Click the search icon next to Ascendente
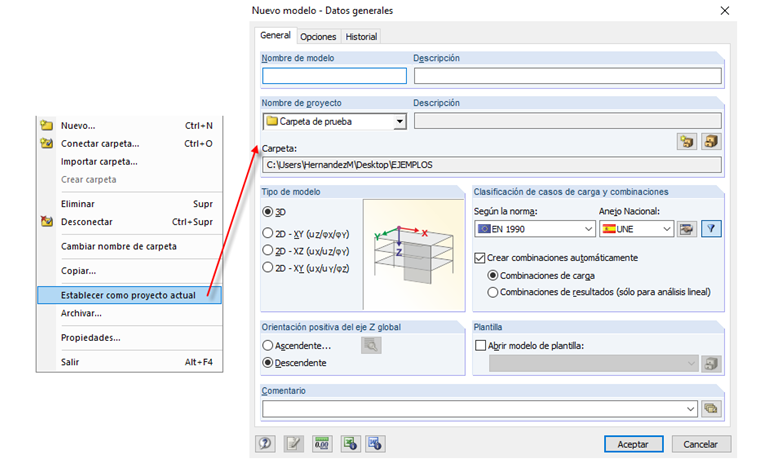760x459 pixels. pyautogui.click(x=371, y=346)
